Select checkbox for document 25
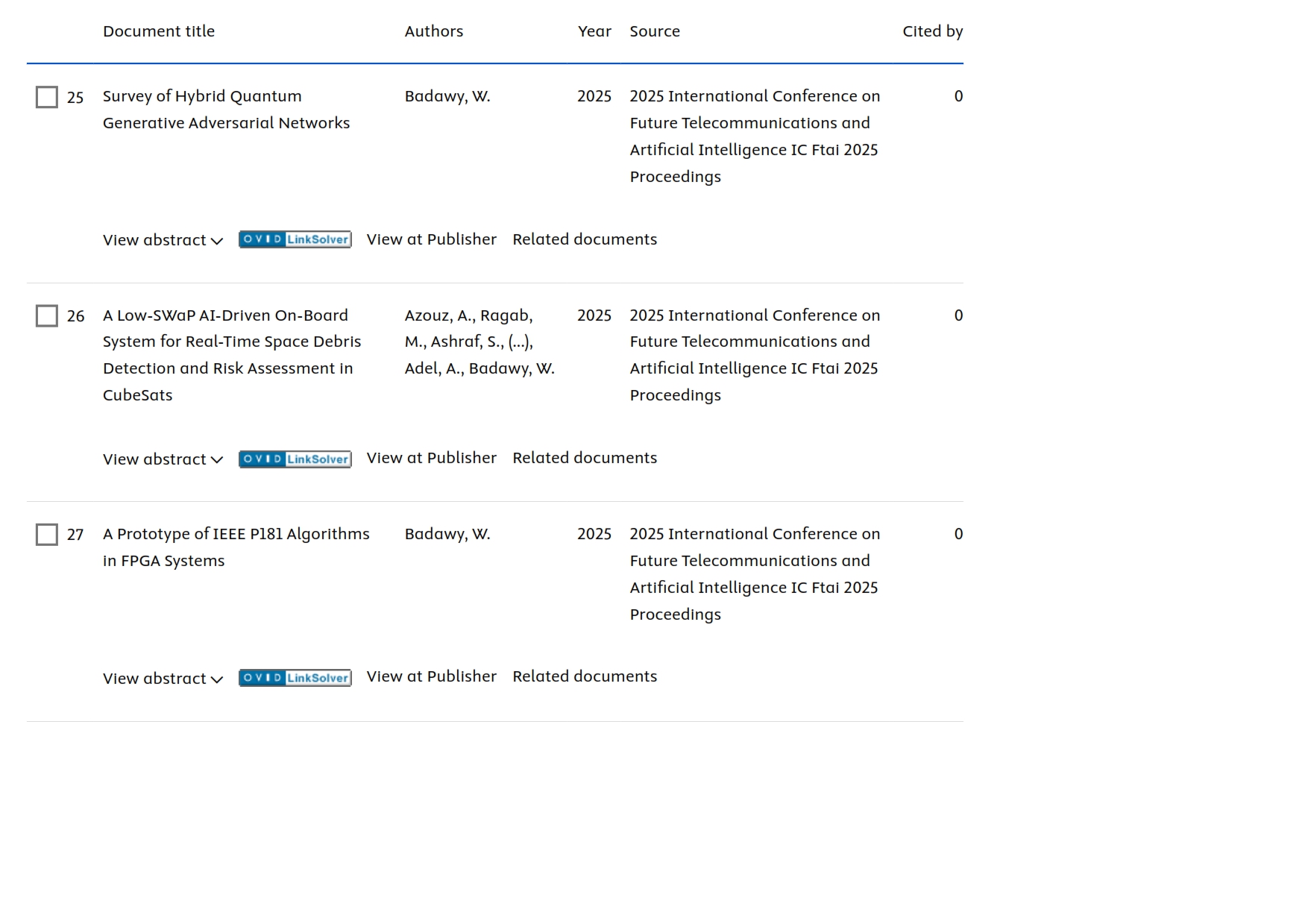The width and height of the screenshot is (1308, 924). tap(47, 97)
